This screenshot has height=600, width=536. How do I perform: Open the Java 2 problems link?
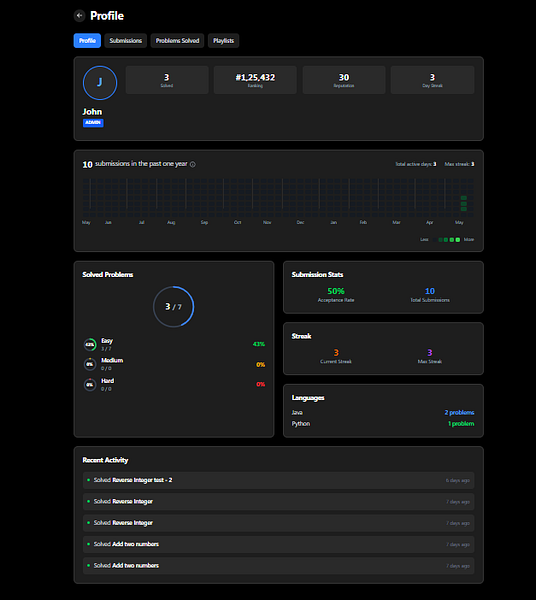pyautogui.click(x=459, y=412)
